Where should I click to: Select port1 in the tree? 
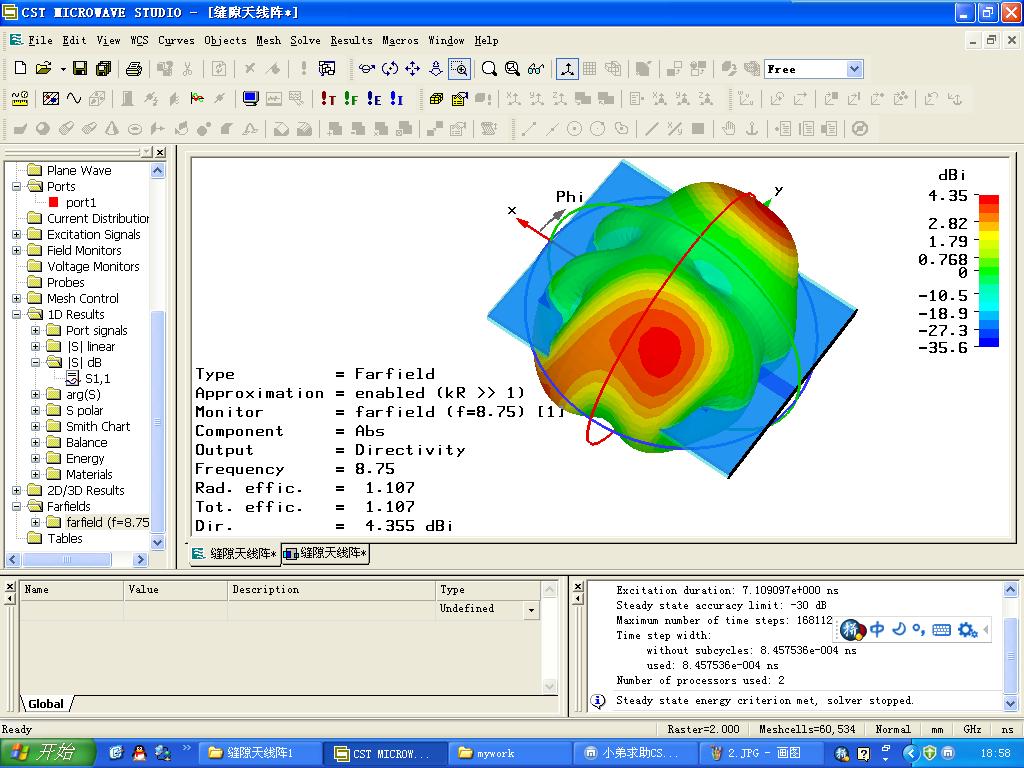(81, 202)
